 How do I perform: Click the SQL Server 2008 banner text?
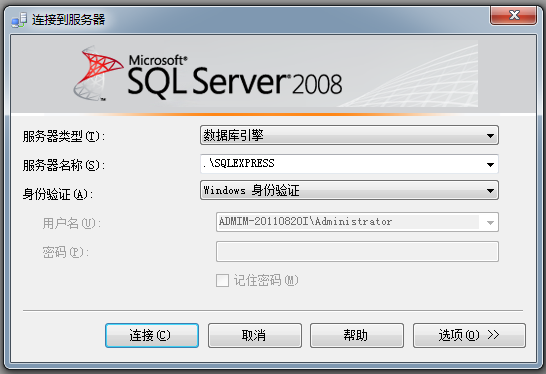tap(235, 77)
